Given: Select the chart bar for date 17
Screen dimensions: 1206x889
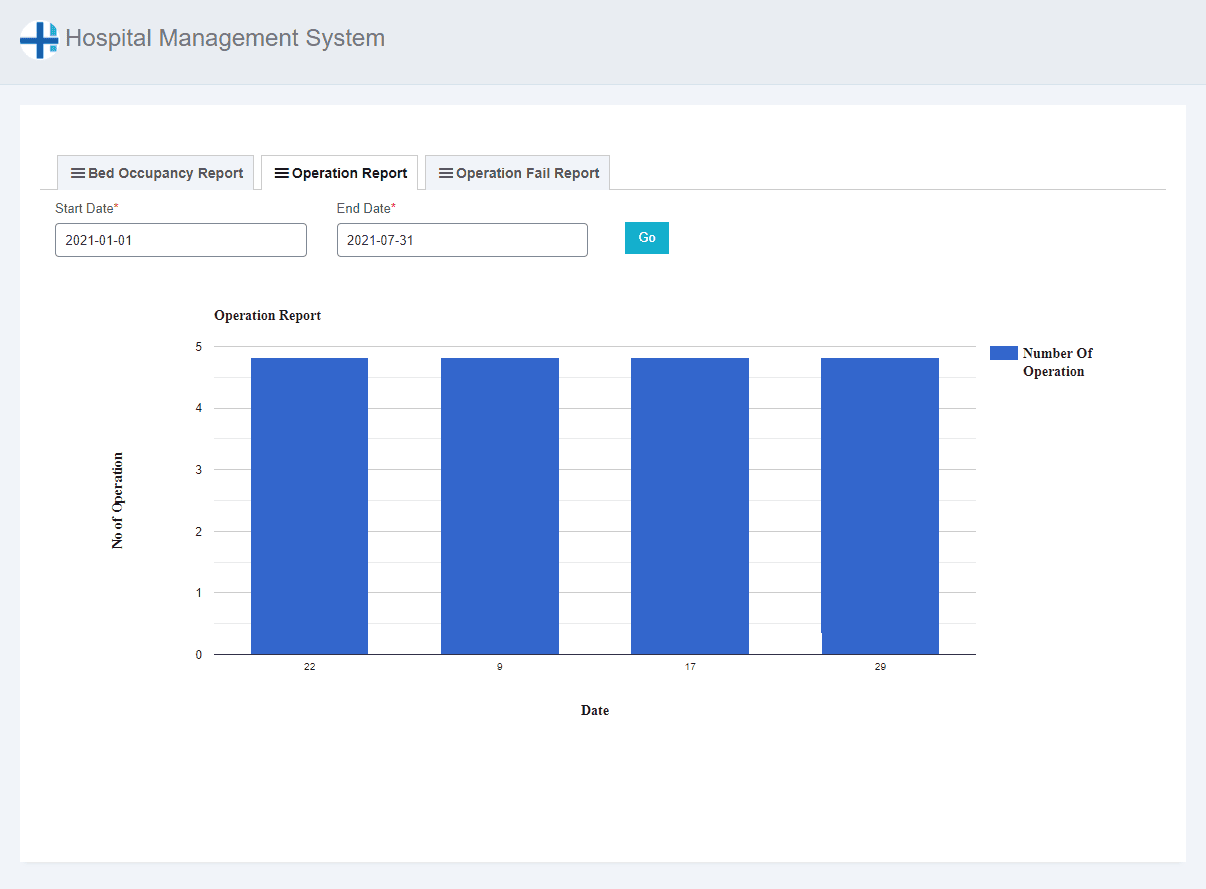Looking at the screenshot, I should click(689, 506).
